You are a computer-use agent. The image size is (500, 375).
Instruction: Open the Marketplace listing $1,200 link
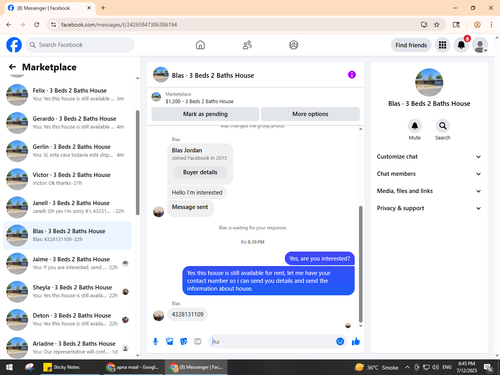click(x=199, y=101)
